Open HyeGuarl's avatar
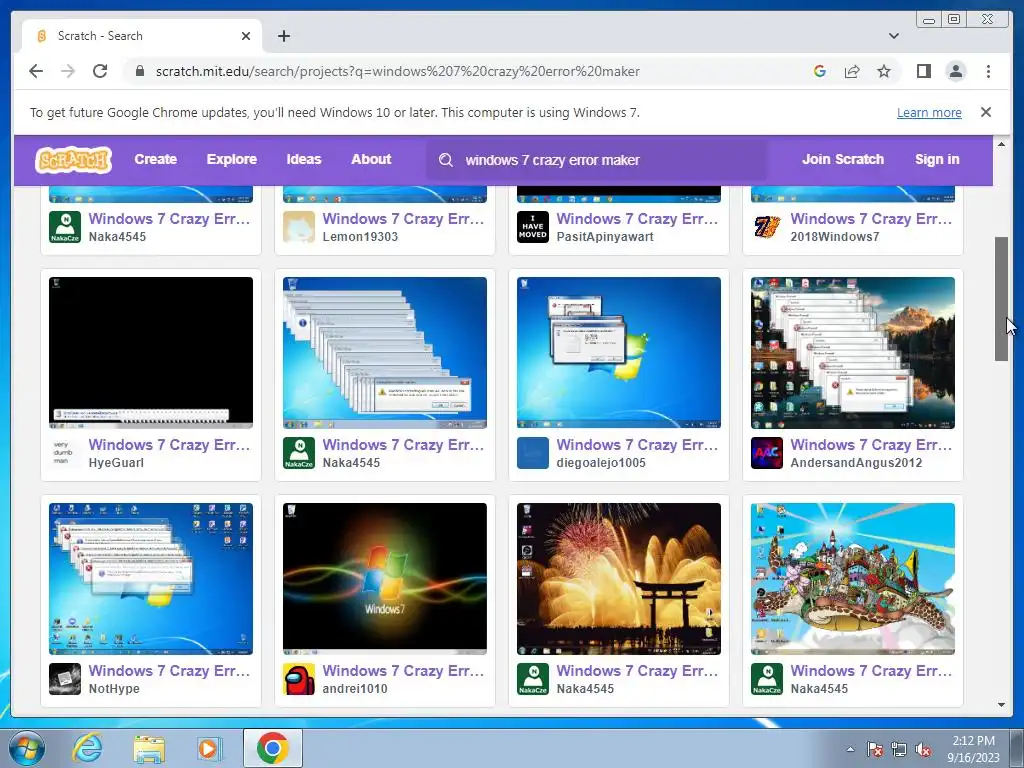This screenshot has width=1024, height=768. (65, 453)
